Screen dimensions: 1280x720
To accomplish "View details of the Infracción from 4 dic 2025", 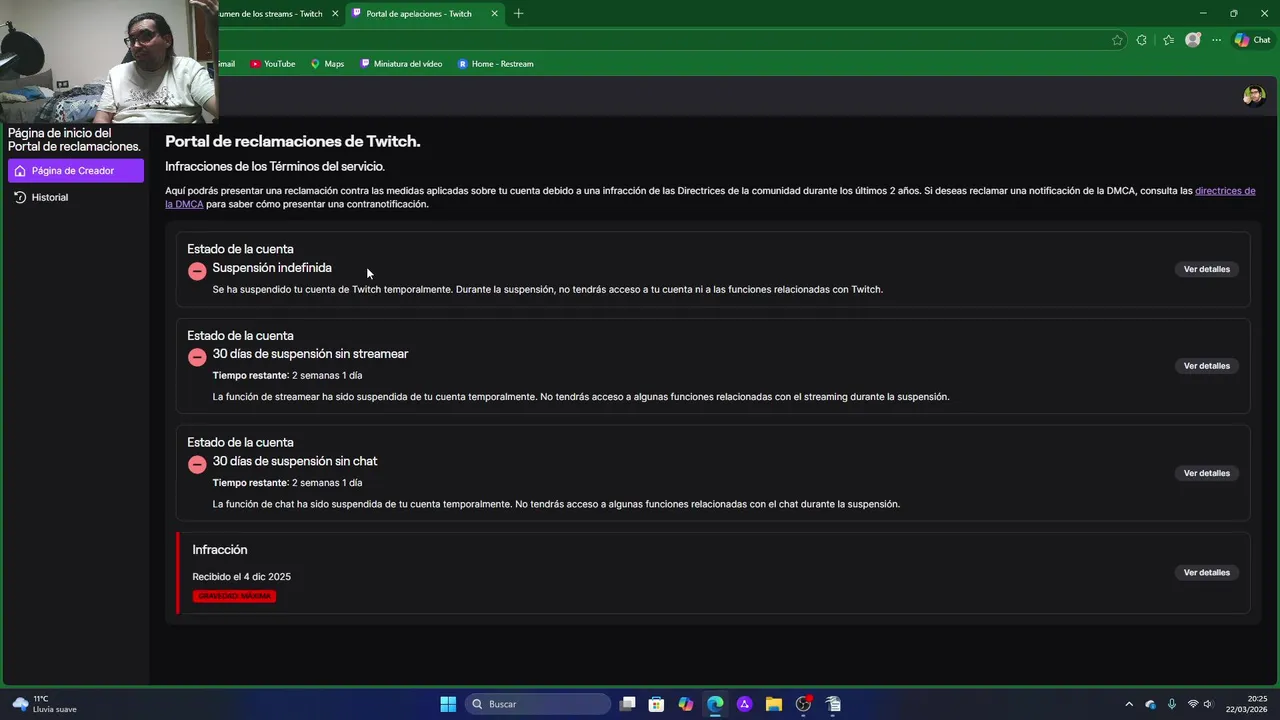I will (1206, 573).
